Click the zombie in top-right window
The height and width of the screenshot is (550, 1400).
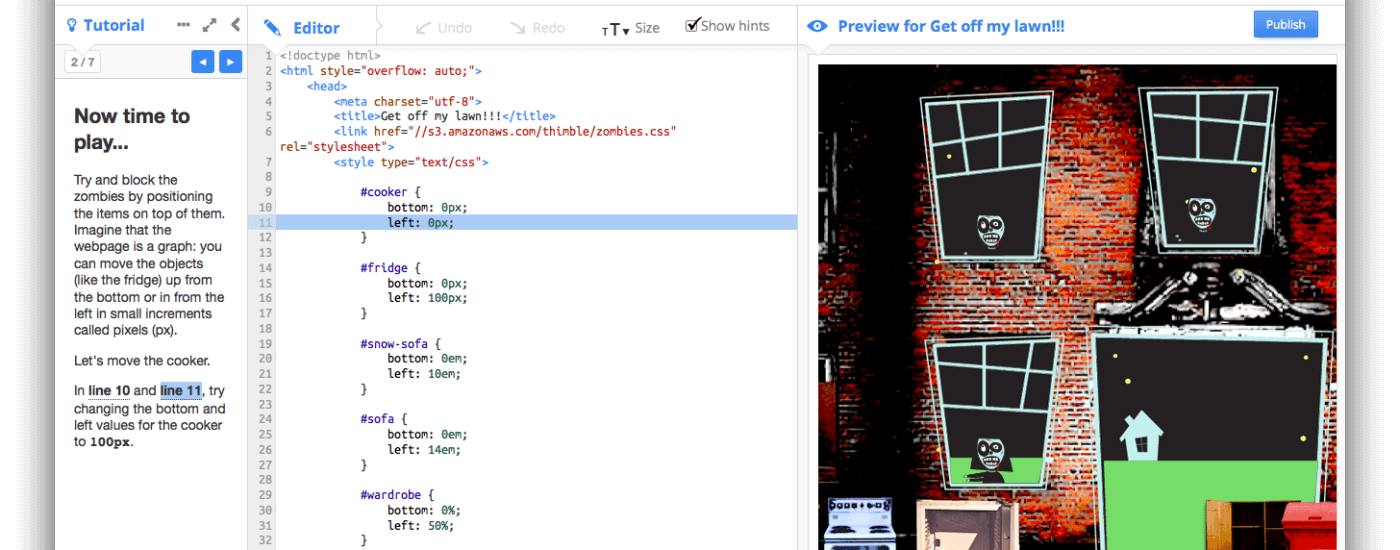click(x=1201, y=214)
